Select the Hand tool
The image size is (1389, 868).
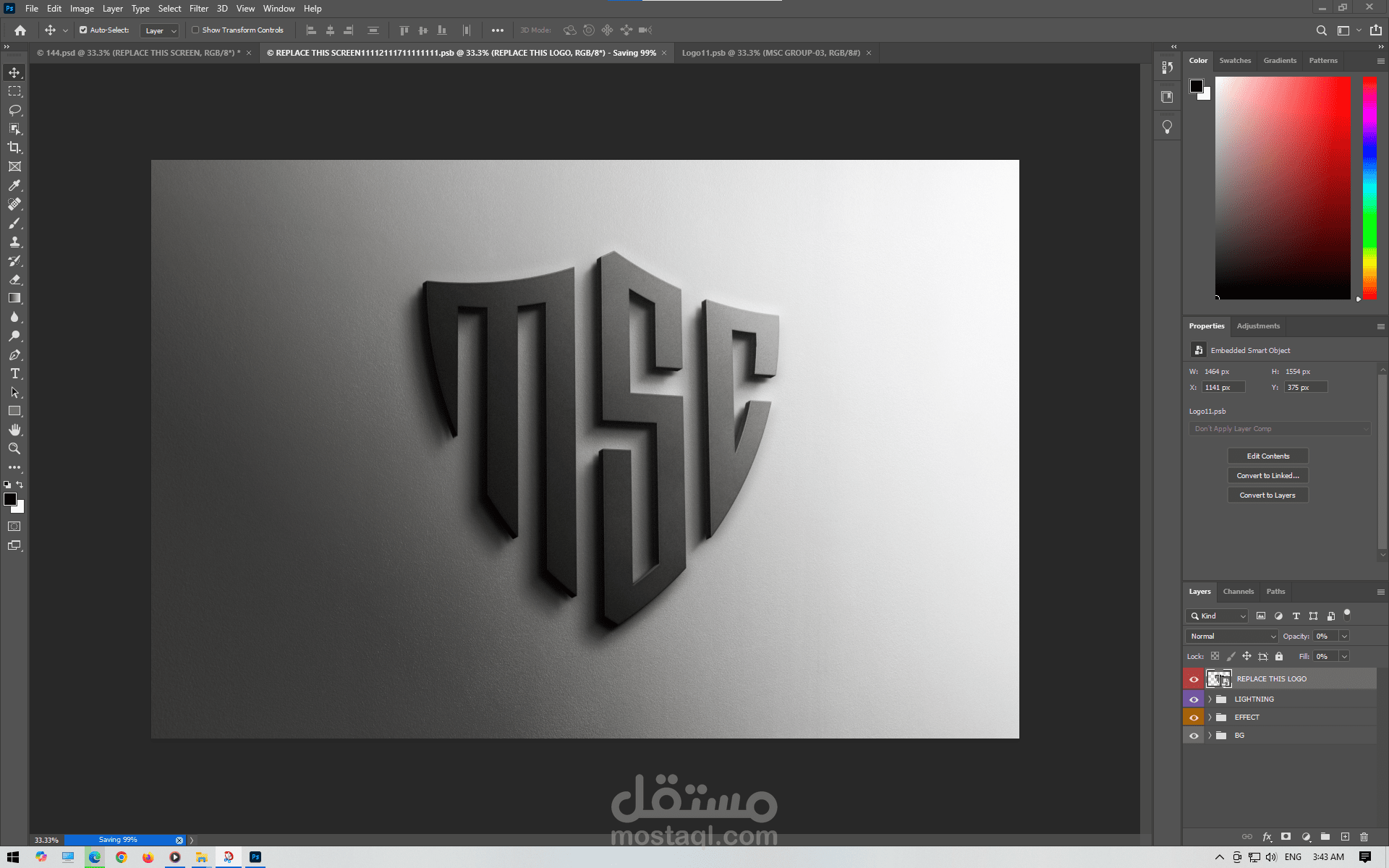pyautogui.click(x=14, y=430)
